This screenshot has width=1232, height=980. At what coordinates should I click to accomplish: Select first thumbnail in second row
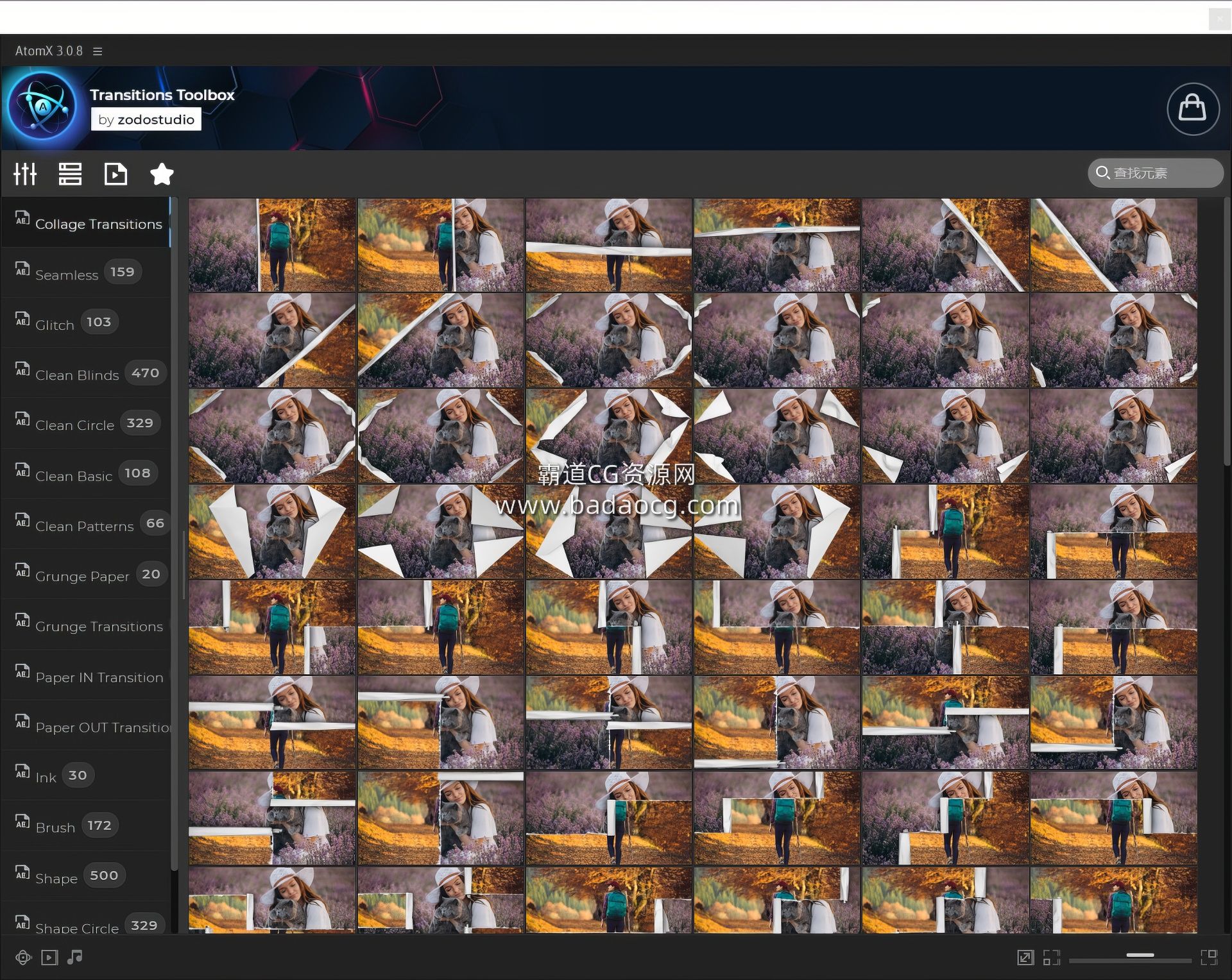point(272,341)
